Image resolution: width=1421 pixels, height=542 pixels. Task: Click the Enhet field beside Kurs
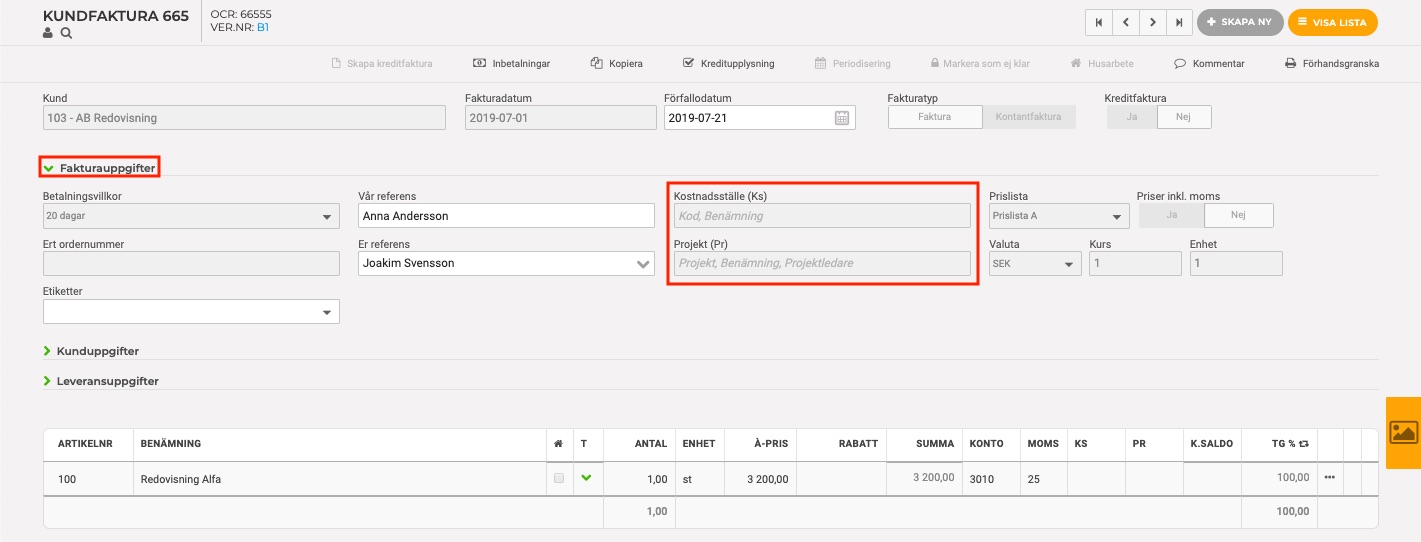click(1236, 263)
